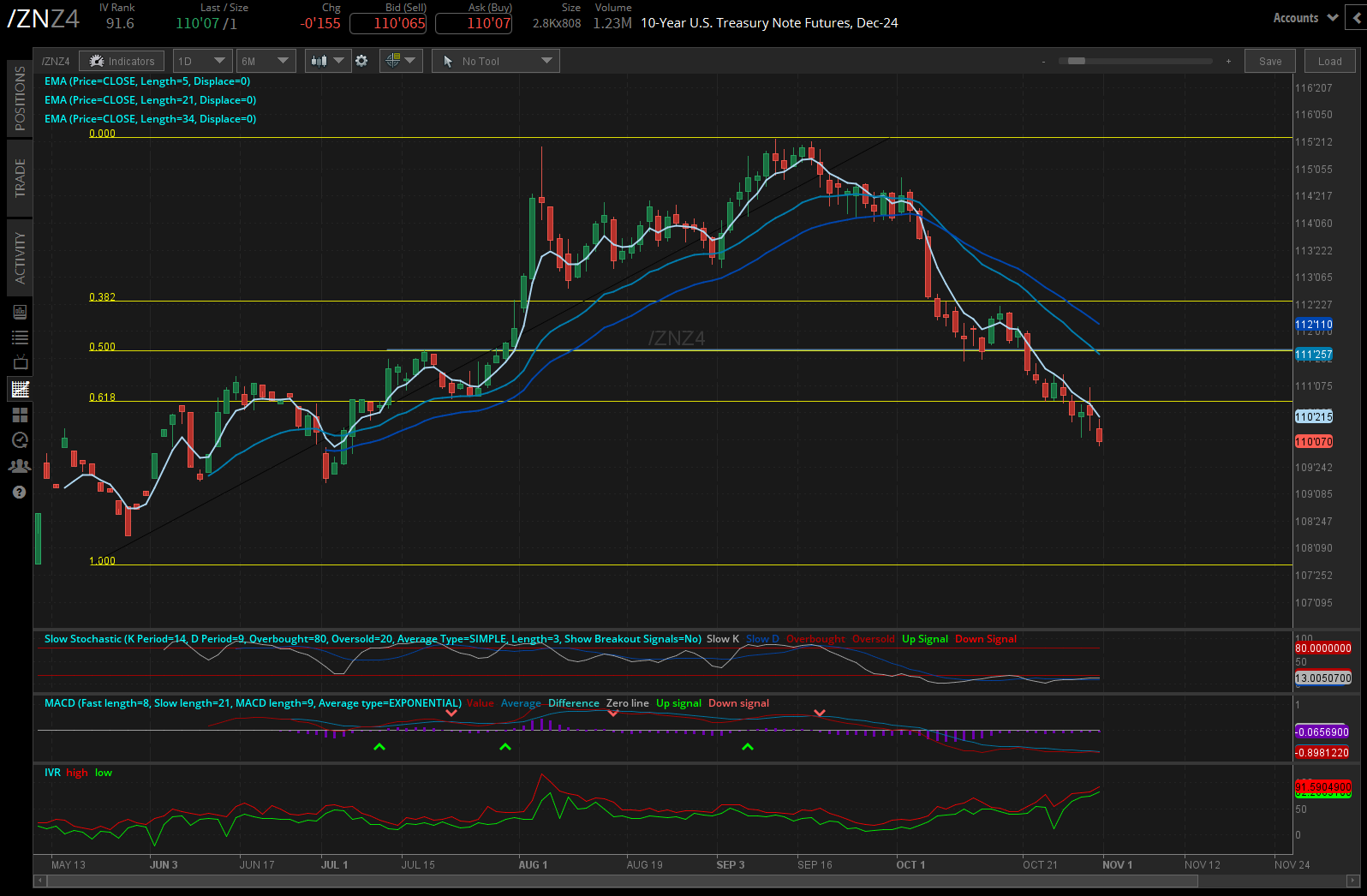Click the clock history sidebar icon

20,440
